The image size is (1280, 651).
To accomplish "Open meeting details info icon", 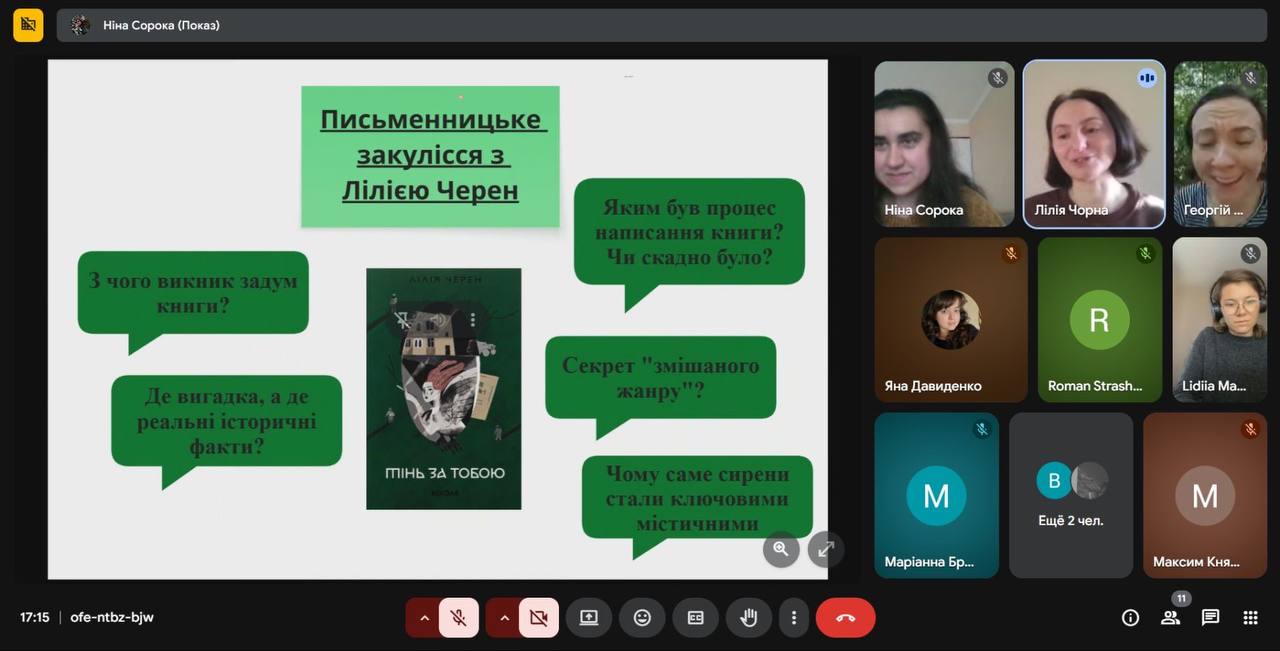I will [x=1130, y=618].
